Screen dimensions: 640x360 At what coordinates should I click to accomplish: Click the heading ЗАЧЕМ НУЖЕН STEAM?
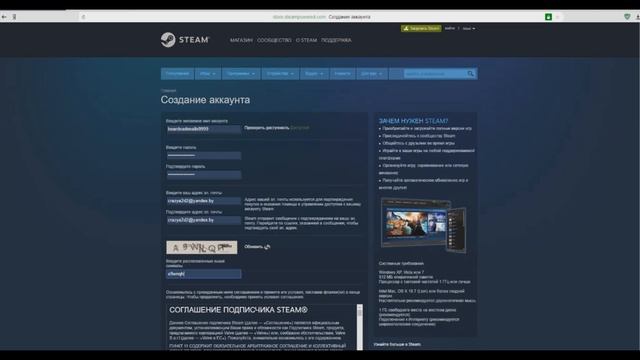[413, 121]
